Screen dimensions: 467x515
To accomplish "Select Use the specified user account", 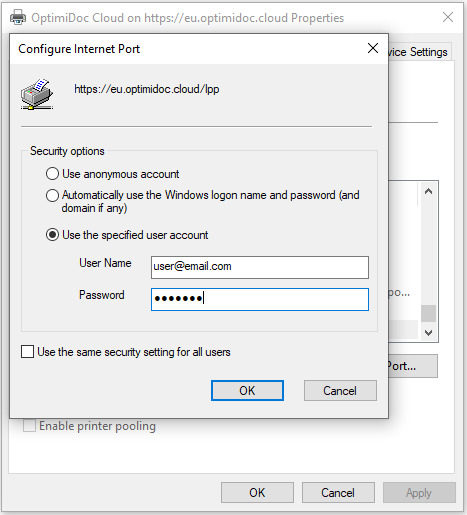I will pos(52,235).
